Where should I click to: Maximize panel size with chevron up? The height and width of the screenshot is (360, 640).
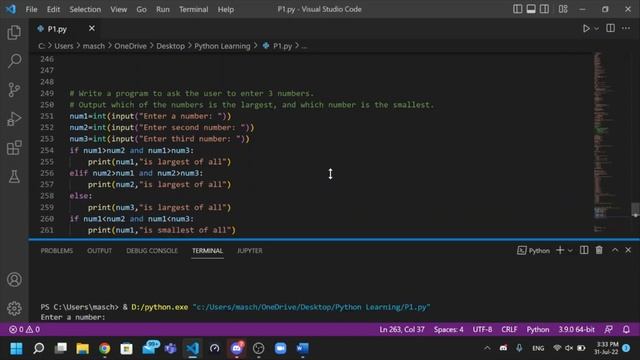coord(615,250)
